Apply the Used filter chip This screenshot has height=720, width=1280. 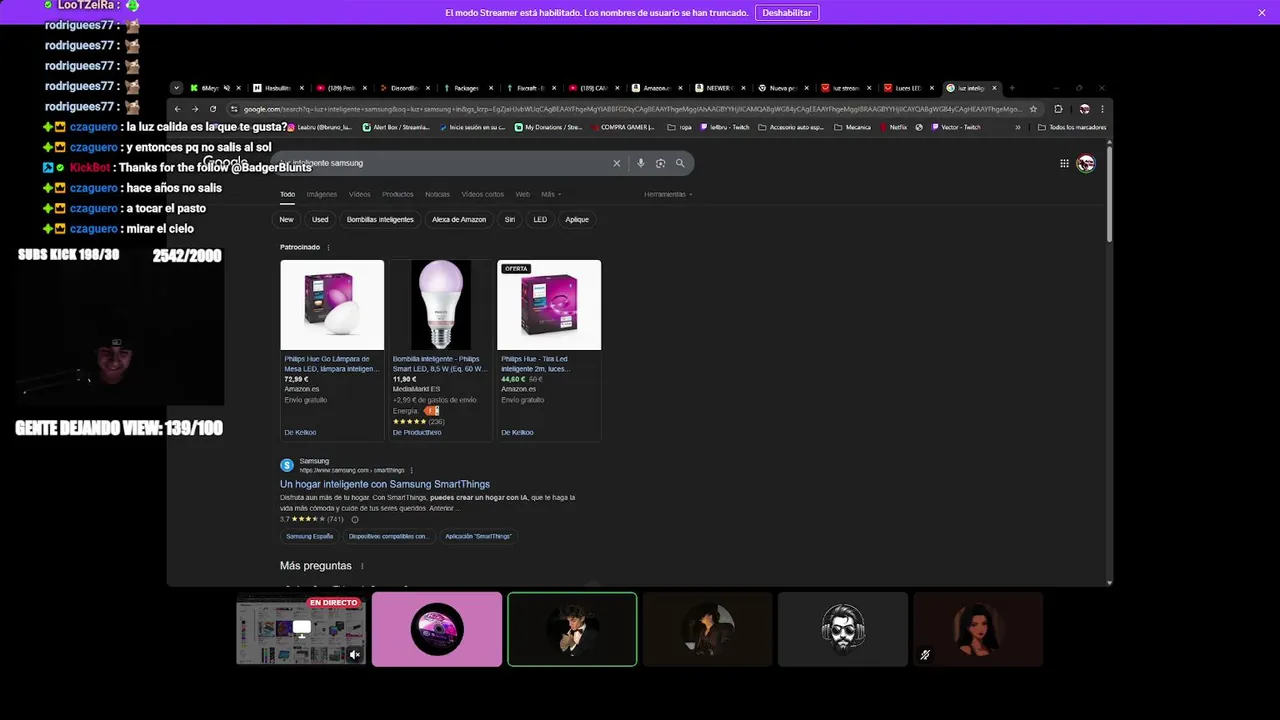click(320, 219)
